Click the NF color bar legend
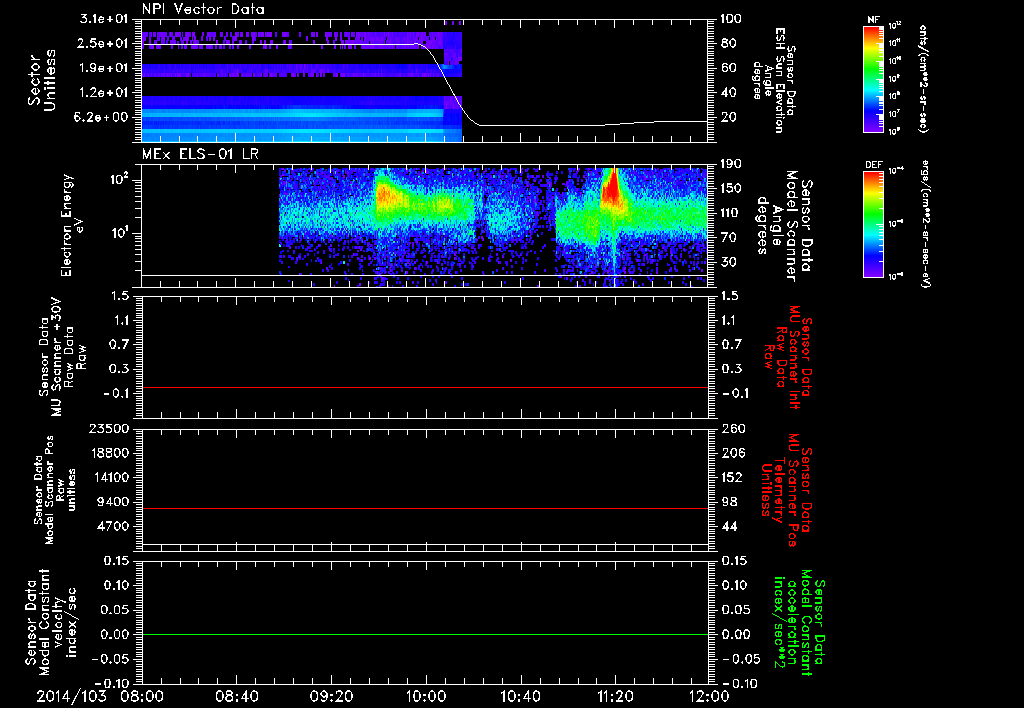1024x708 pixels. [x=874, y=79]
